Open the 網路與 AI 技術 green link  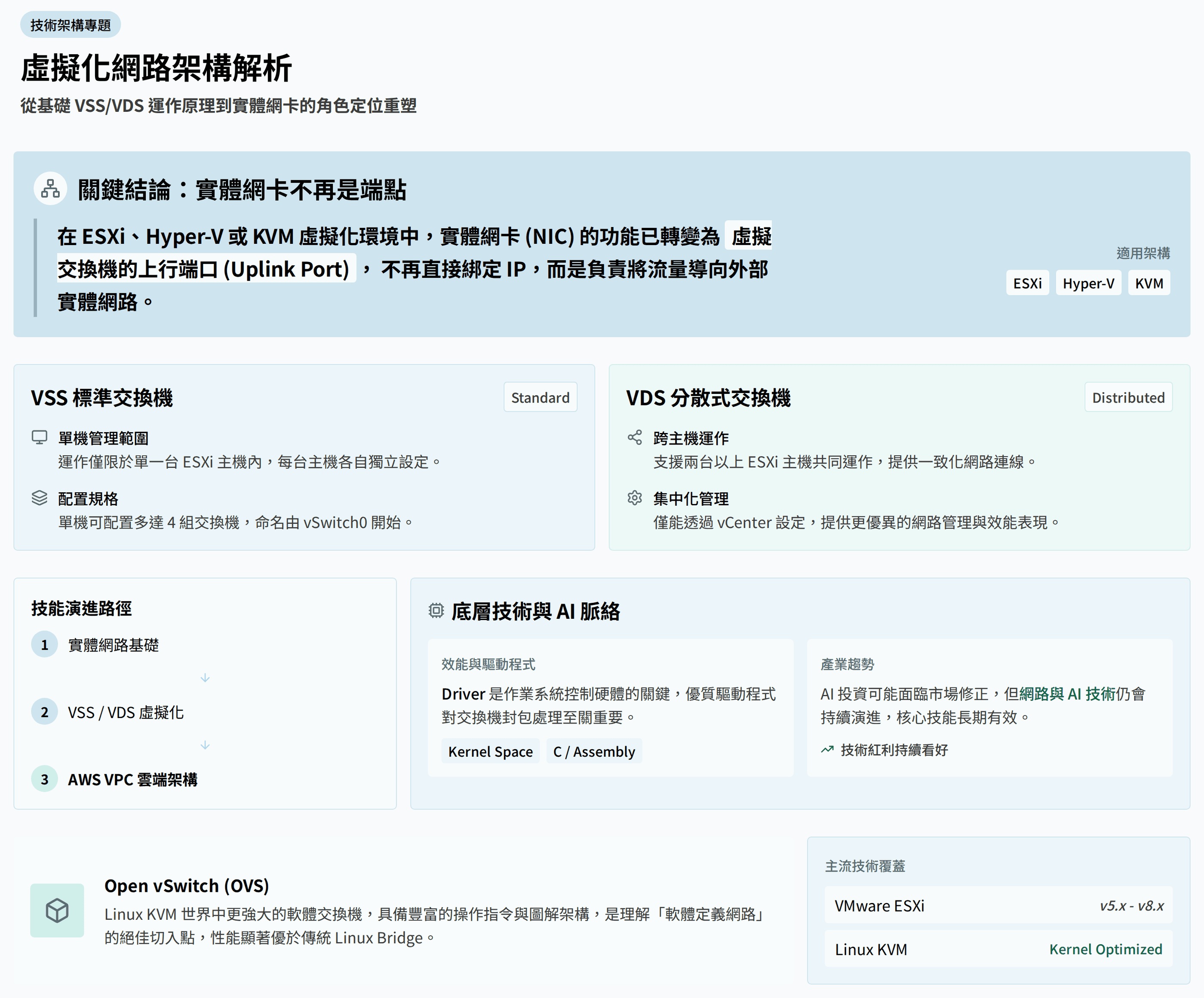[1067, 694]
